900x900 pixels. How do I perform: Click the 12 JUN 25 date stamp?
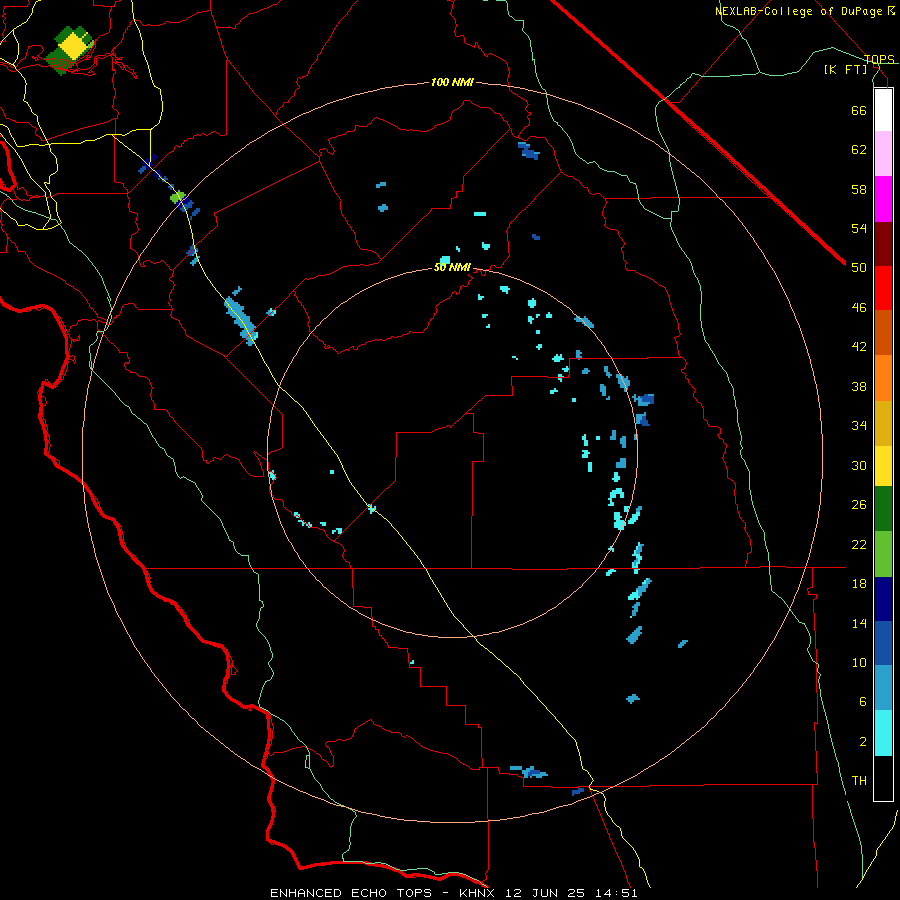pos(545,893)
